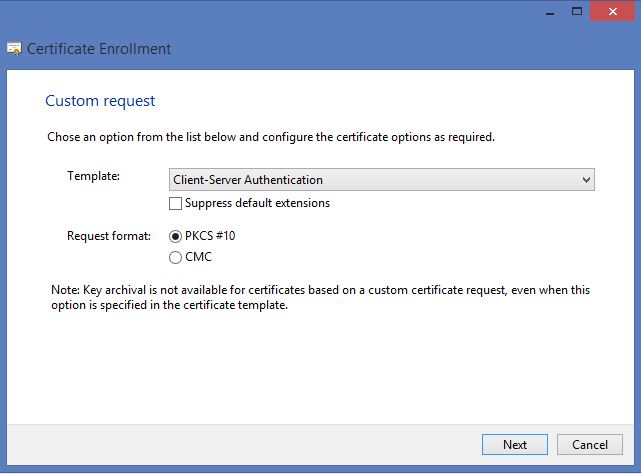Click the Certificate Enrollment title text
The height and width of the screenshot is (474, 641).
(x=99, y=49)
